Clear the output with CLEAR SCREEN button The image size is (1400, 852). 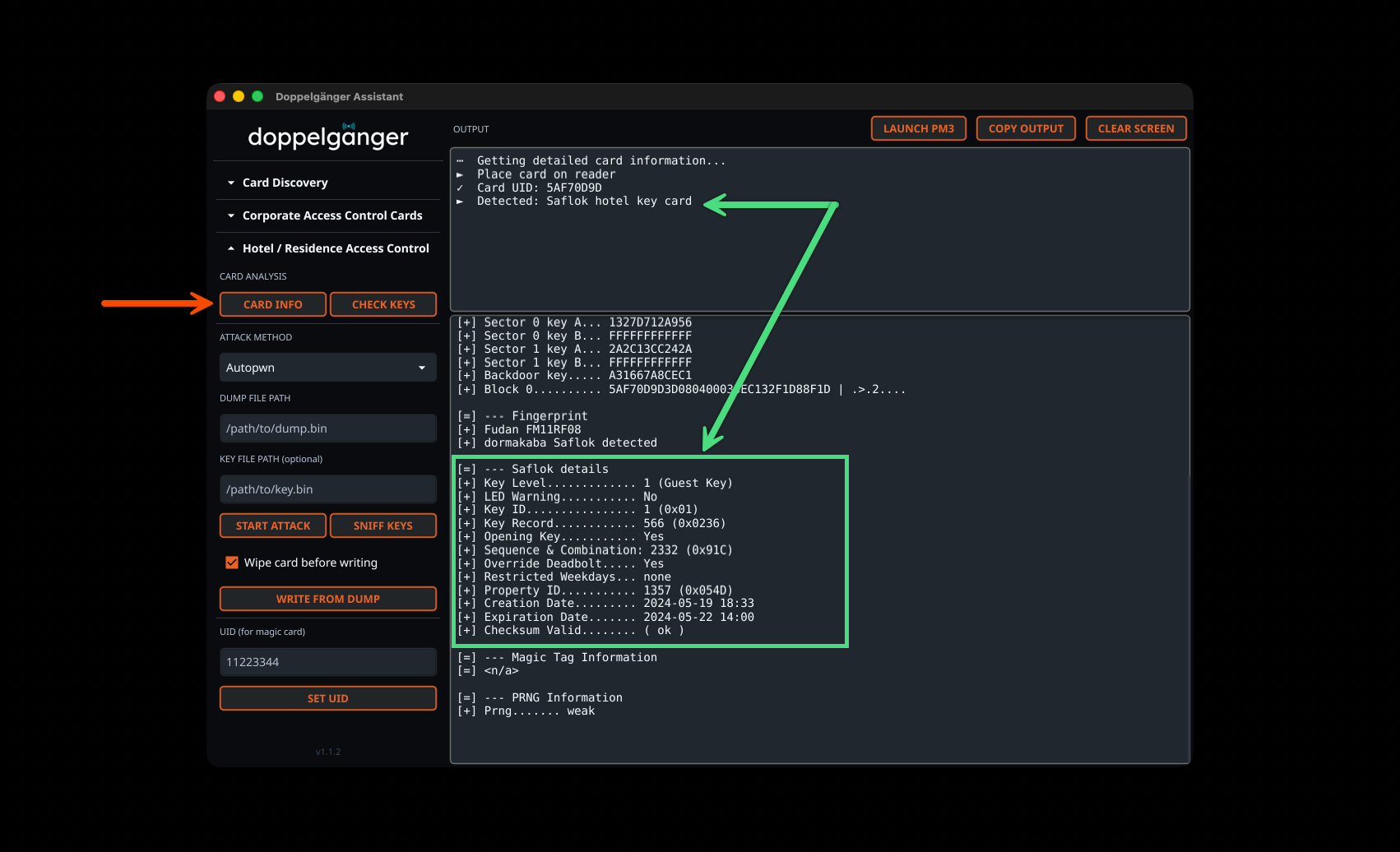pyautogui.click(x=1136, y=128)
